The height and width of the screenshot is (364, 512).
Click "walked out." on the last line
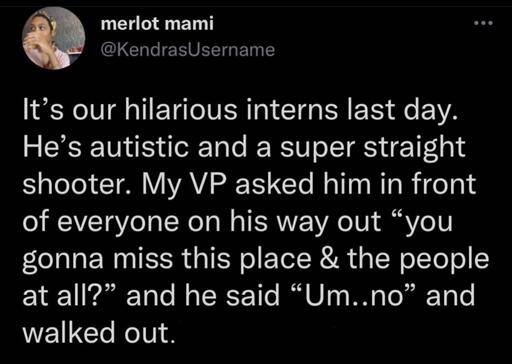pos(99,332)
